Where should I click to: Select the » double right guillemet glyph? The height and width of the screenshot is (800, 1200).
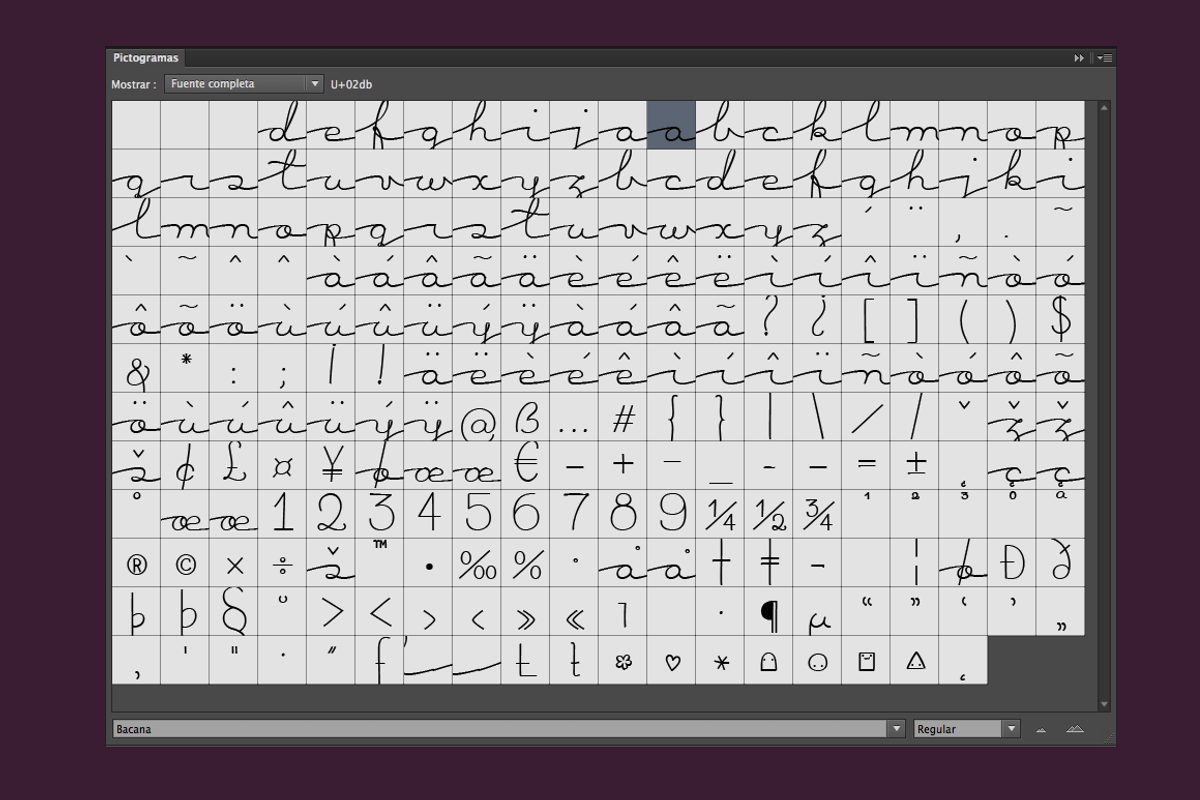[526, 612]
